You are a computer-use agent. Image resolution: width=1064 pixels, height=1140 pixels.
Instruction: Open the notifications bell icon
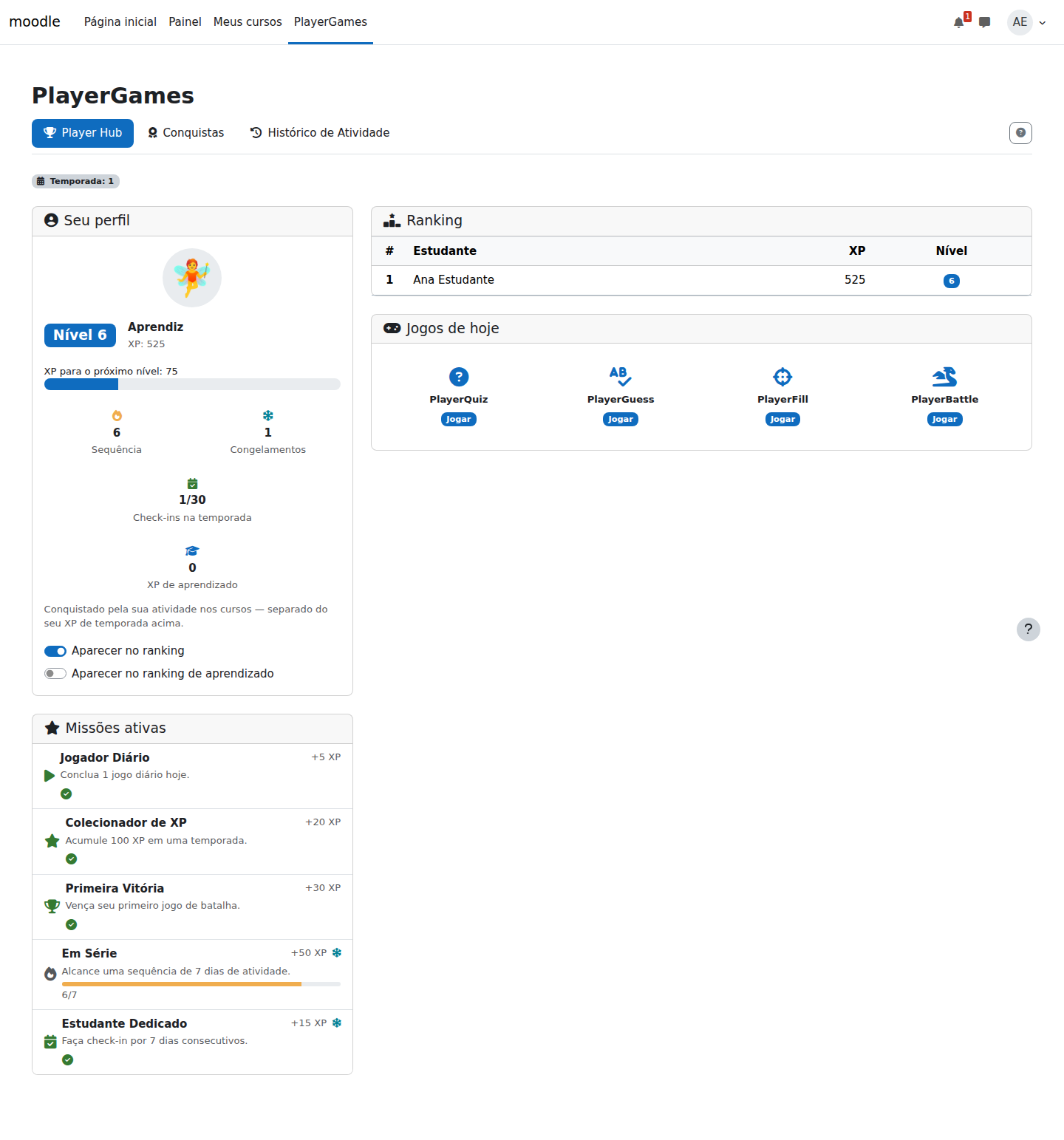pyautogui.click(x=959, y=22)
